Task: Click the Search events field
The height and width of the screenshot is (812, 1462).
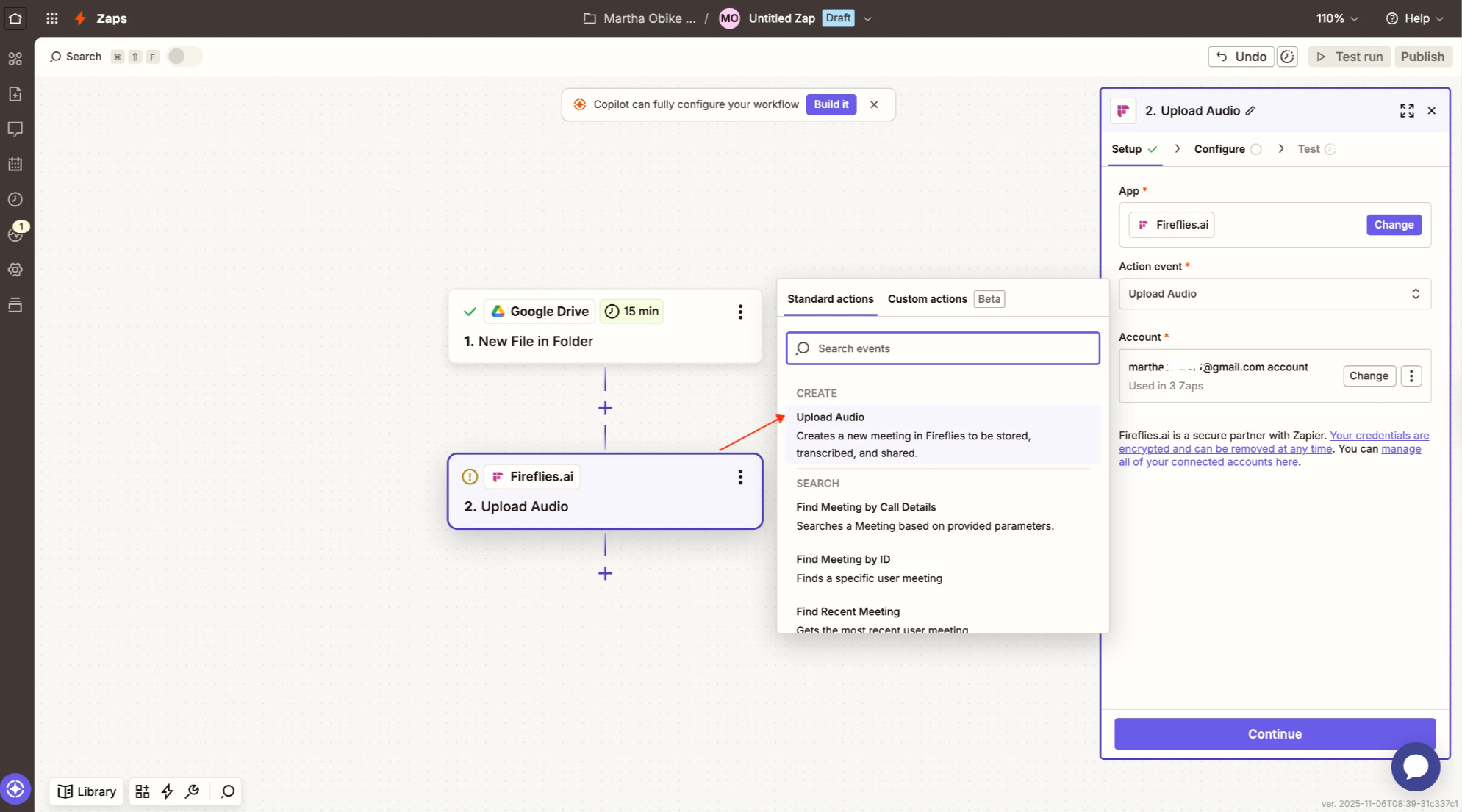Action: tap(943, 348)
